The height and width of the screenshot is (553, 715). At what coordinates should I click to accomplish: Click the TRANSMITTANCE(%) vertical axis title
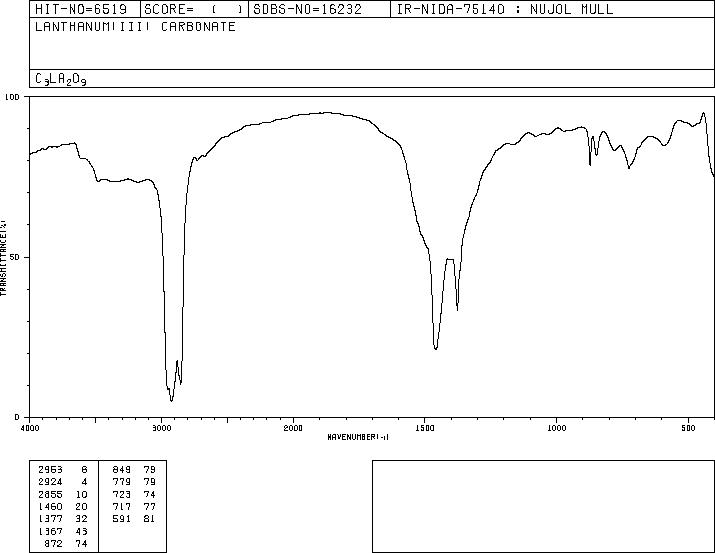3,258
